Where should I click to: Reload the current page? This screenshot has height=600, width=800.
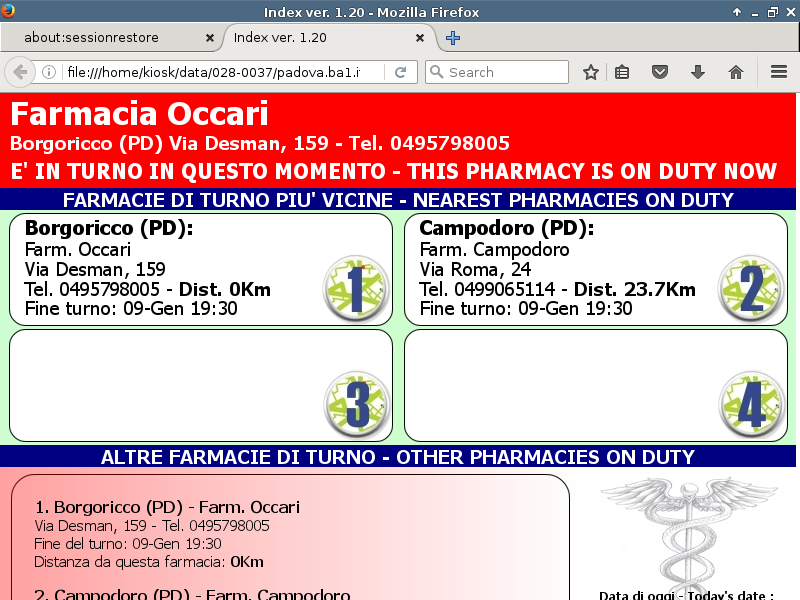(x=400, y=72)
